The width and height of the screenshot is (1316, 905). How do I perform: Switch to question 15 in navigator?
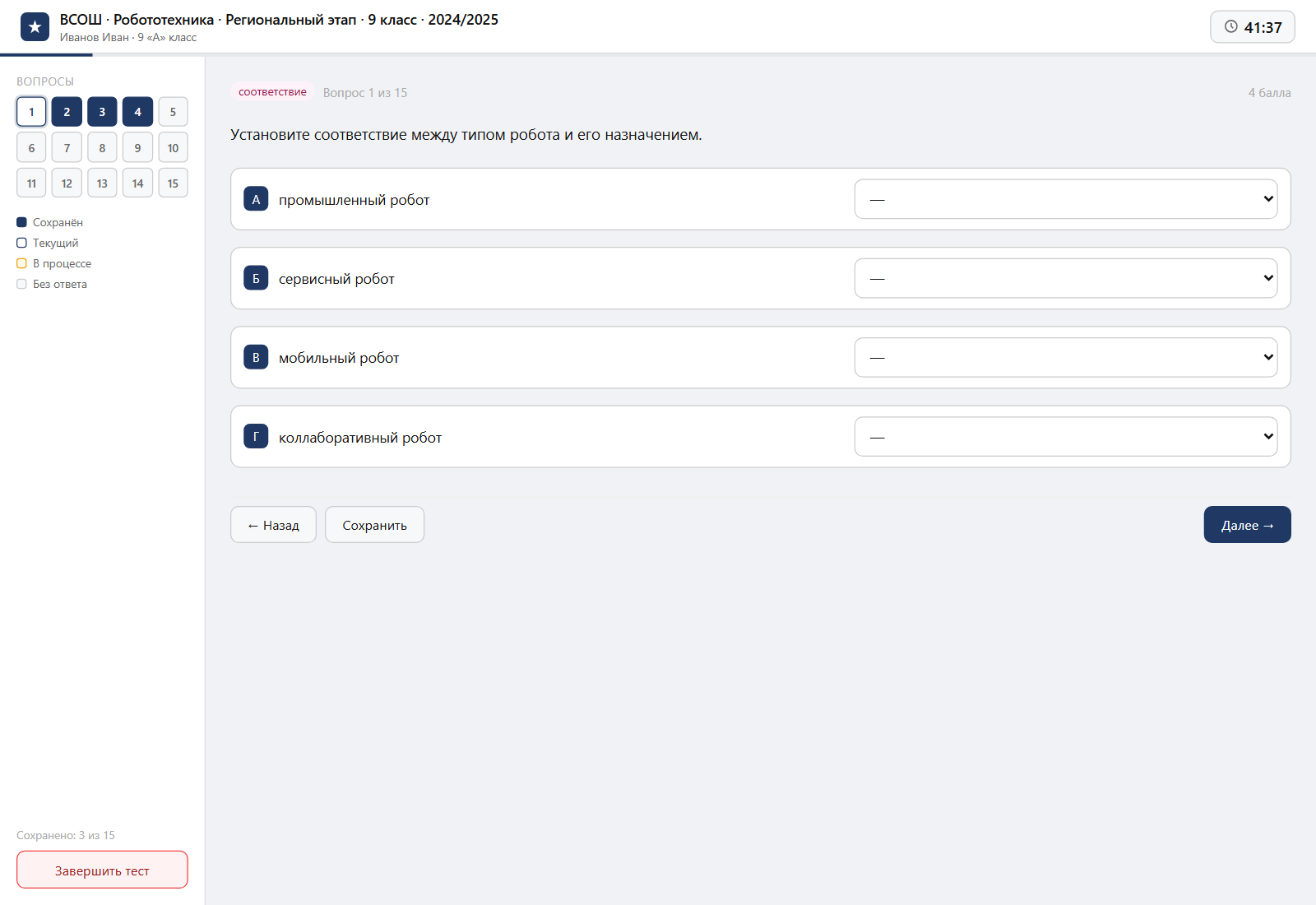pyautogui.click(x=173, y=183)
